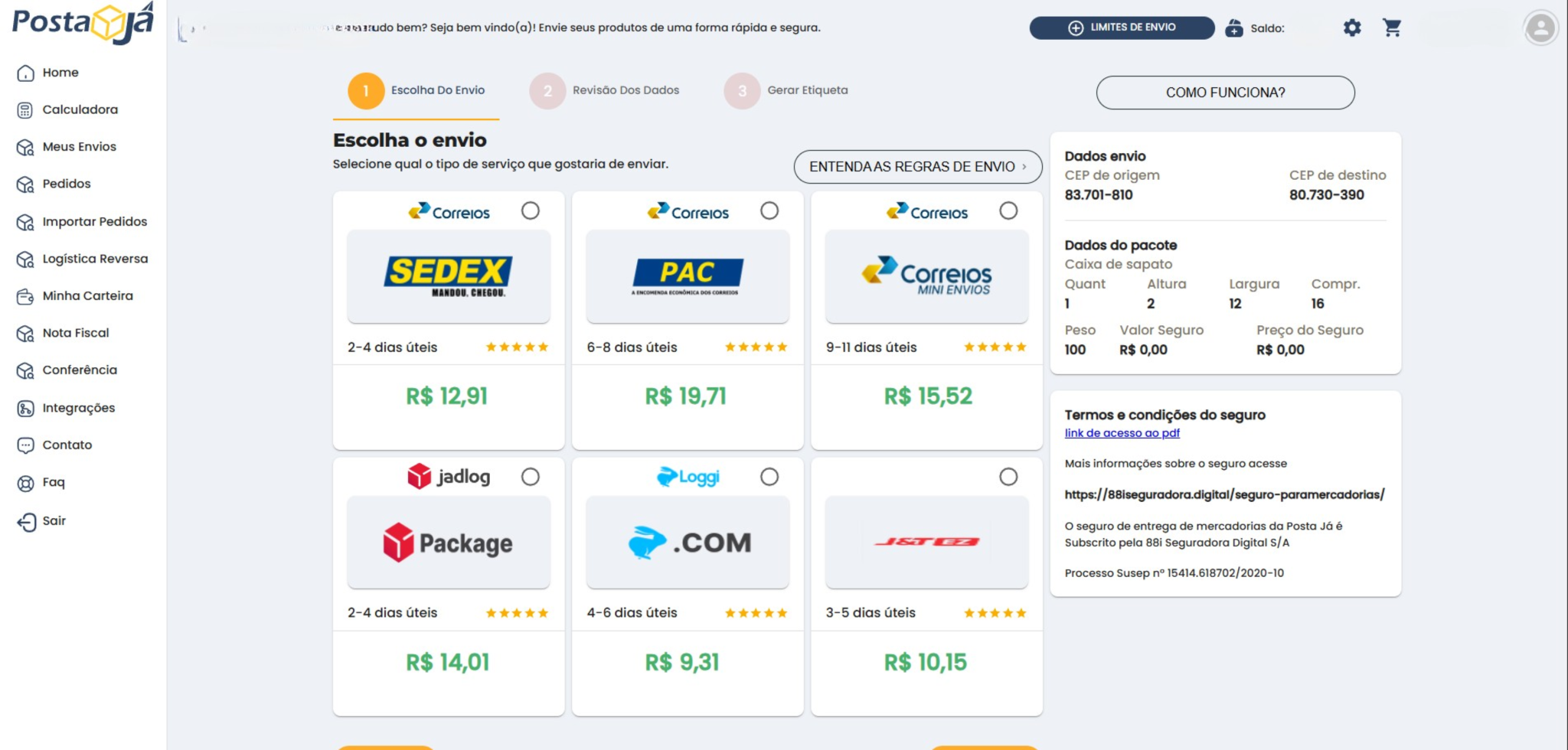Open Importar Pedidos menu item
Viewport: 1568px width, 750px height.
click(95, 222)
